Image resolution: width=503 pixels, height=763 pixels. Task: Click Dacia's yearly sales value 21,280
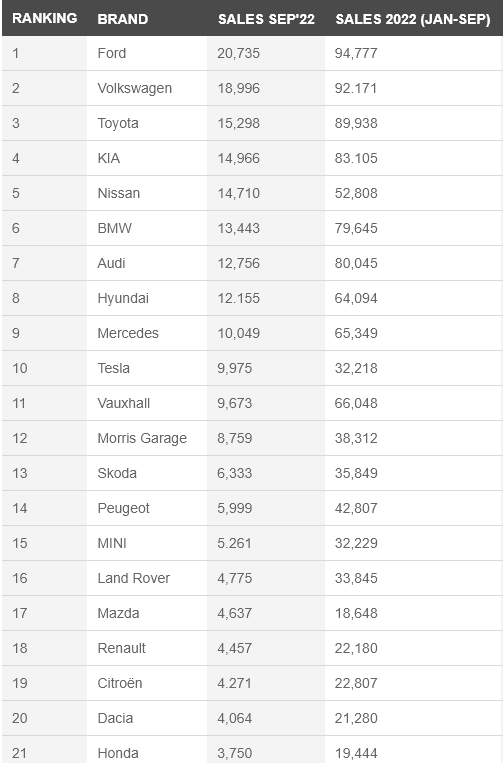(356, 719)
